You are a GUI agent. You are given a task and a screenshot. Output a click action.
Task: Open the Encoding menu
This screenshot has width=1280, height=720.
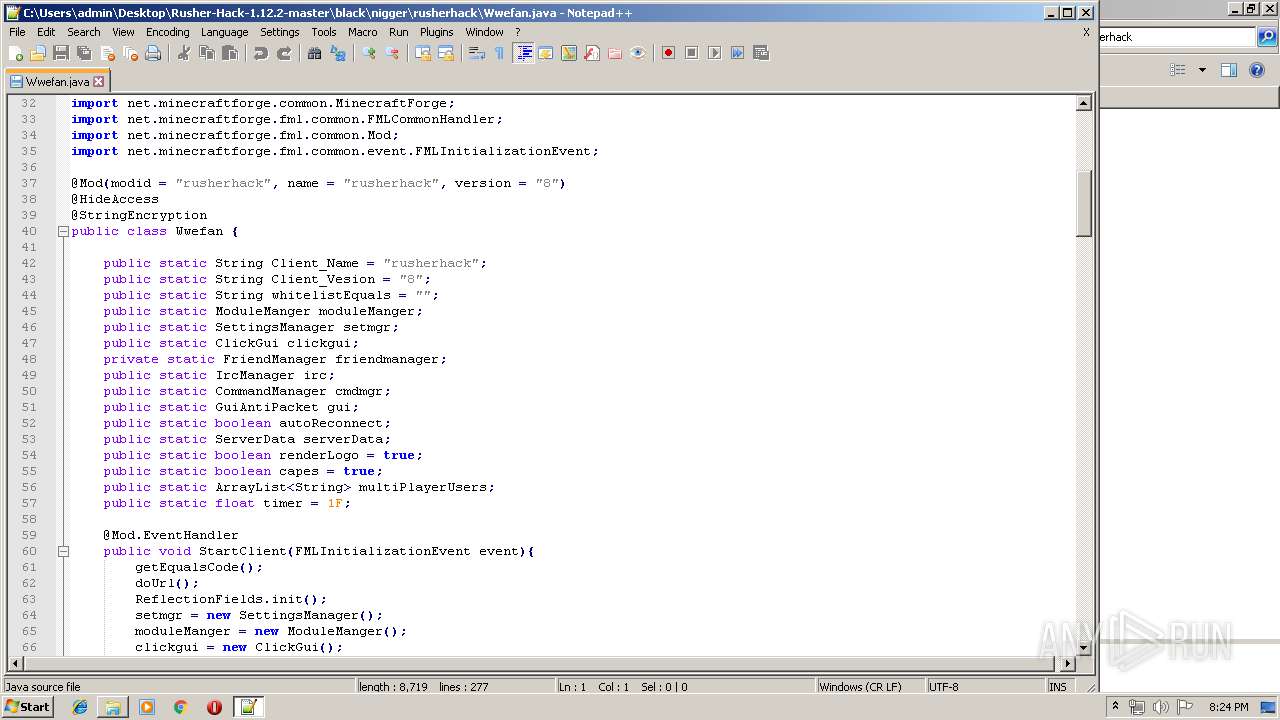[167, 32]
